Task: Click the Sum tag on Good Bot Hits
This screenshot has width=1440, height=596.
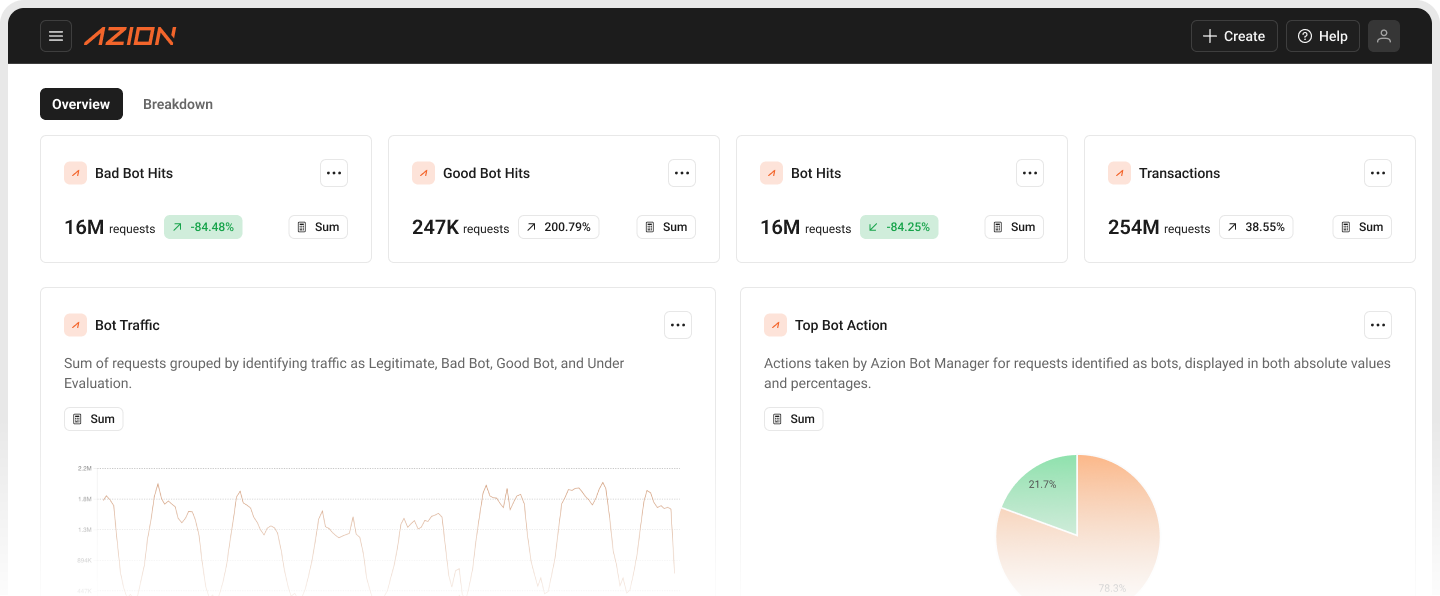Action: click(x=666, y=227)
